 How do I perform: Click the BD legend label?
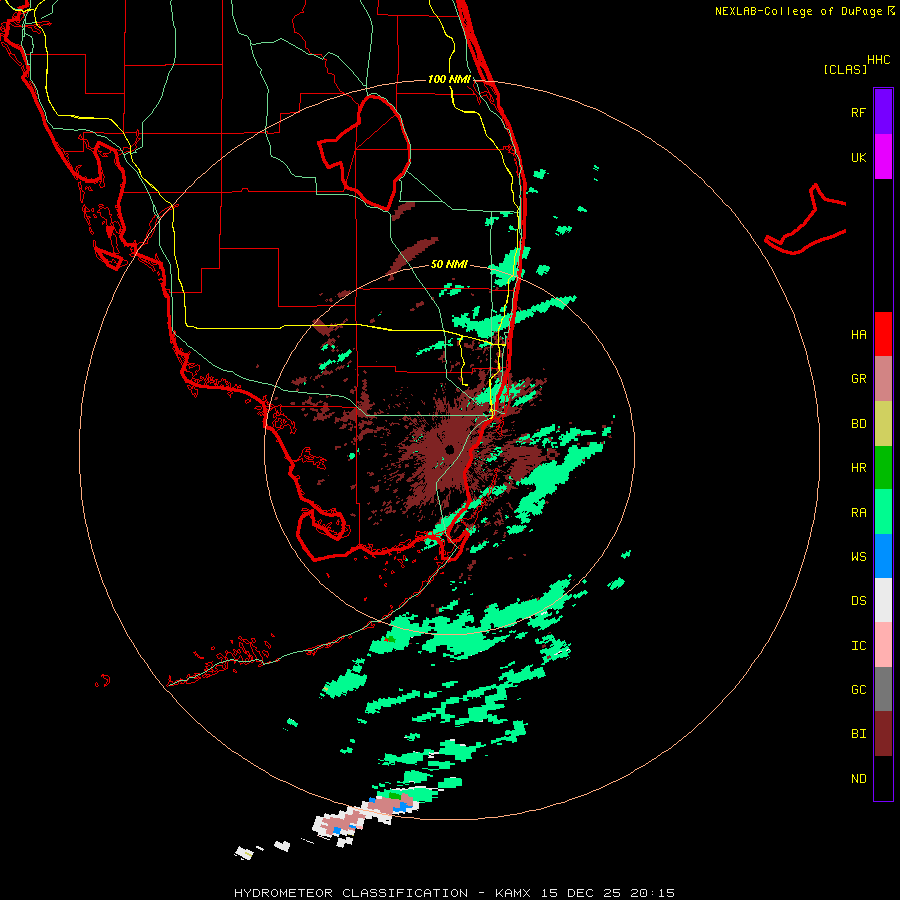(x=858, y=424)
